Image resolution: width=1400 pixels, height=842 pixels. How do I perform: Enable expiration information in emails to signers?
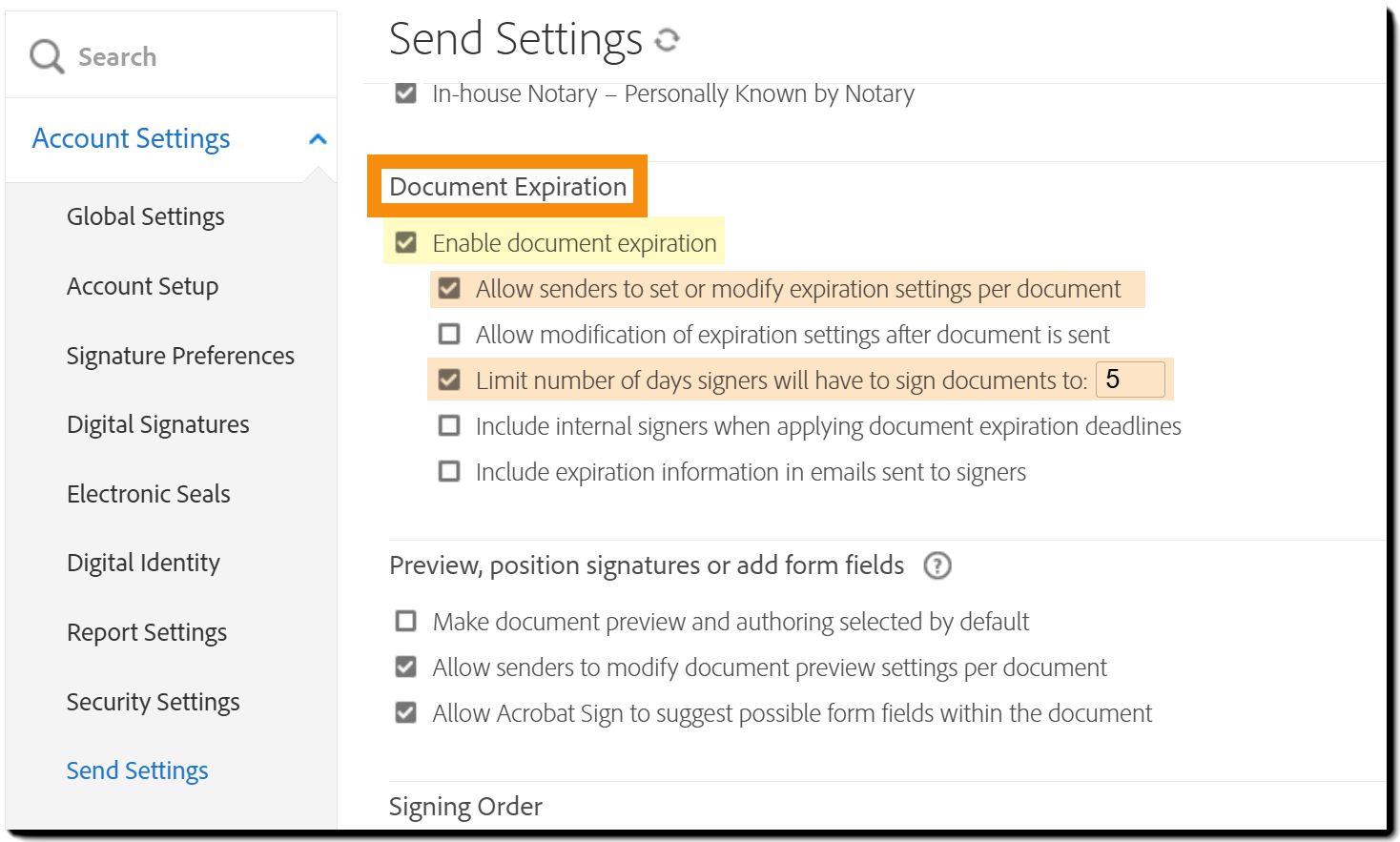click(449, 472)
